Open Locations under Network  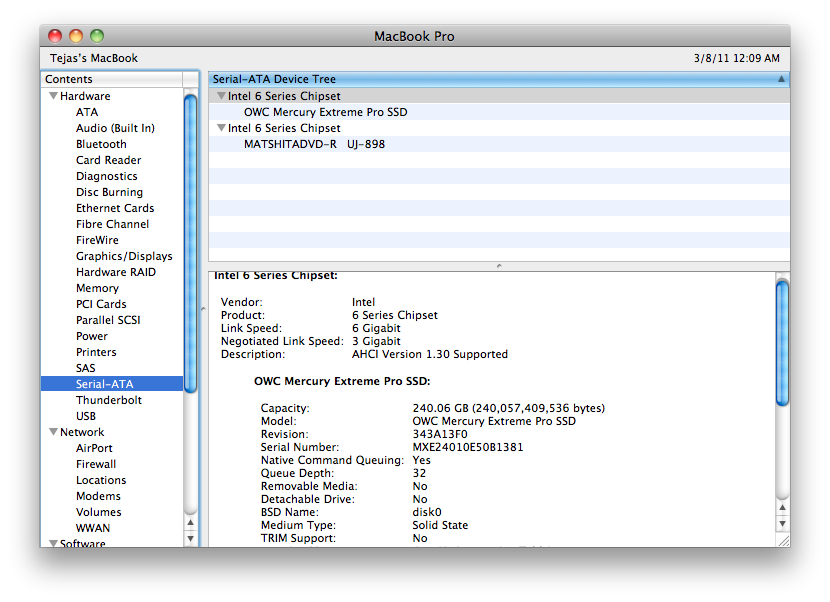pyautogui.click(x=101, y=480)
